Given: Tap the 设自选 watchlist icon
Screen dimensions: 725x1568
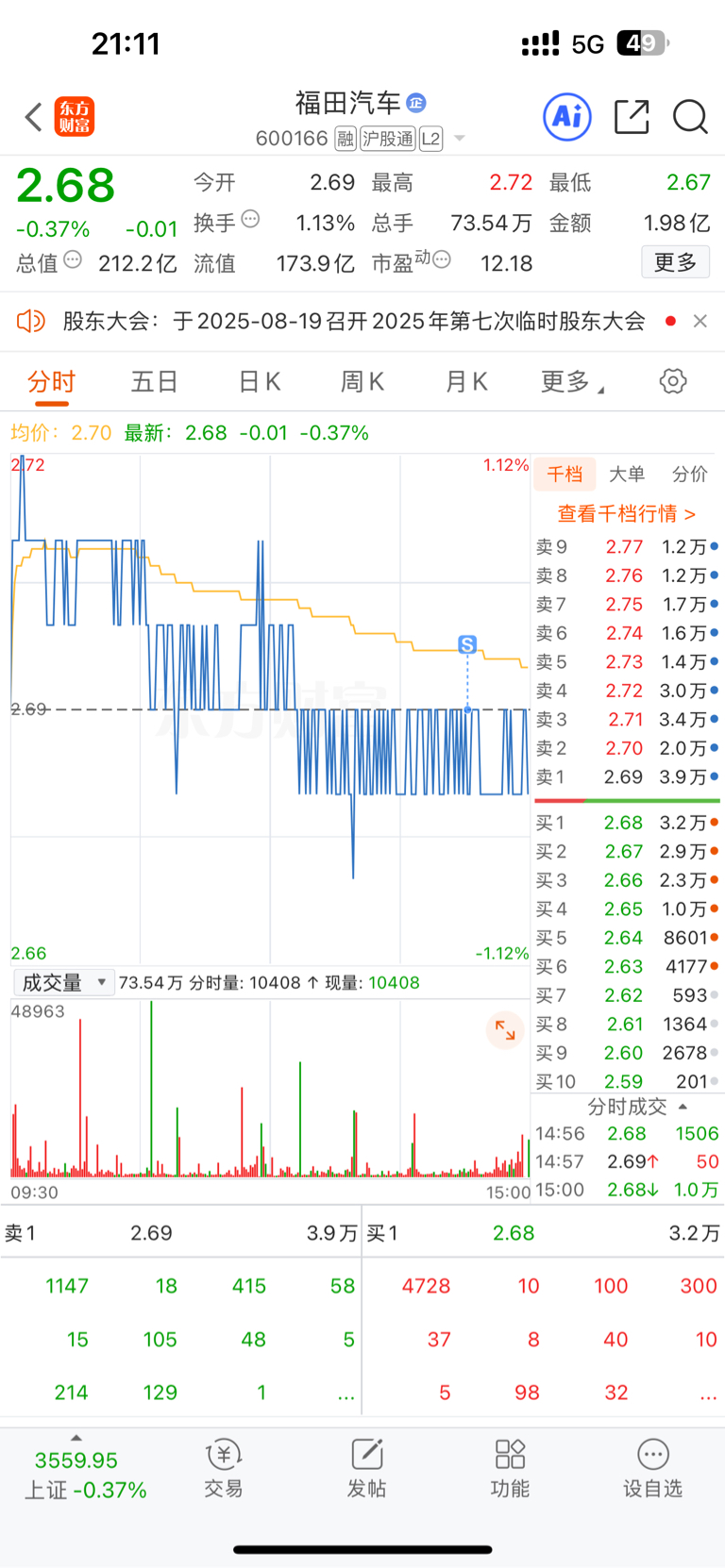Looking at the screenshot, I should click(x=652, y=1470).
